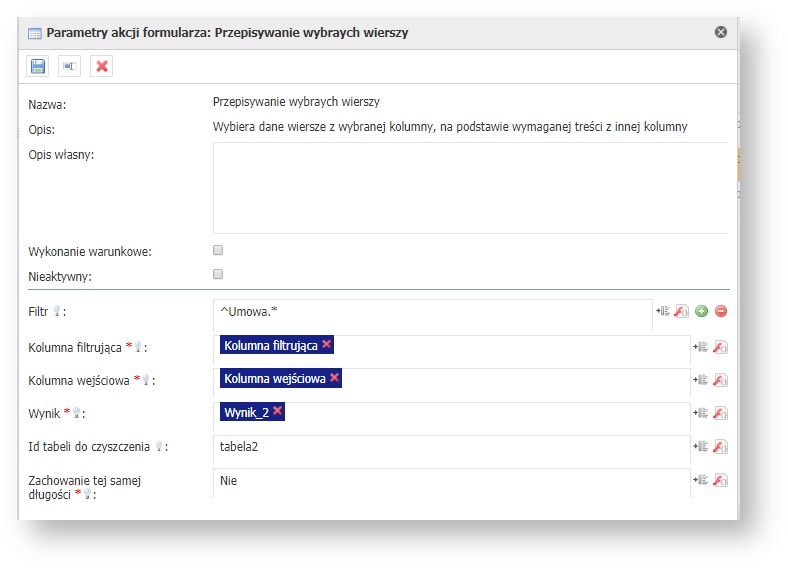The height and width of the screenshot is (568, 788).
Task: Open the function editor icon for Filtr
Action: click(681, 312)
